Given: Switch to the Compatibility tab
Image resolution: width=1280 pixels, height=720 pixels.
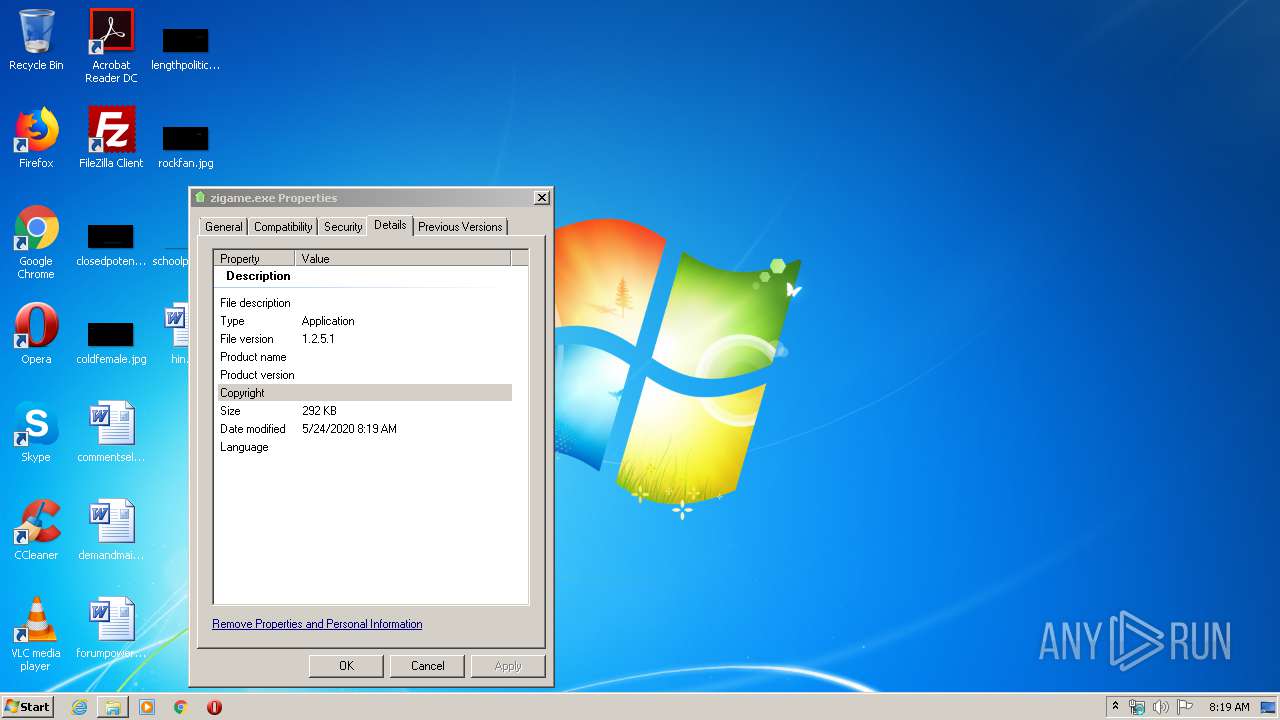Looking at the screenshot, I should point(283,227).
